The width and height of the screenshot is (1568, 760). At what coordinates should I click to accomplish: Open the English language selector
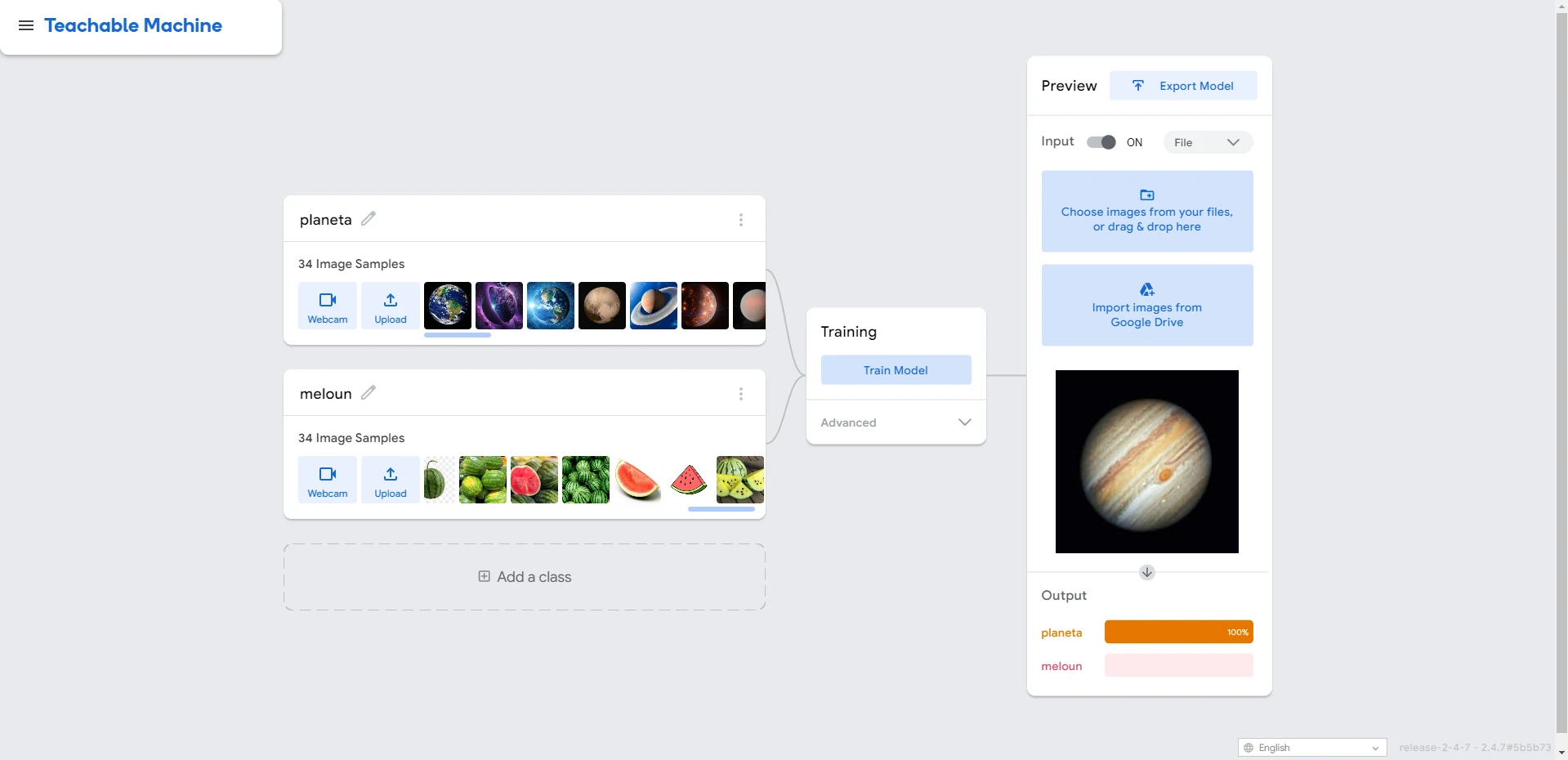(1312, 748)
